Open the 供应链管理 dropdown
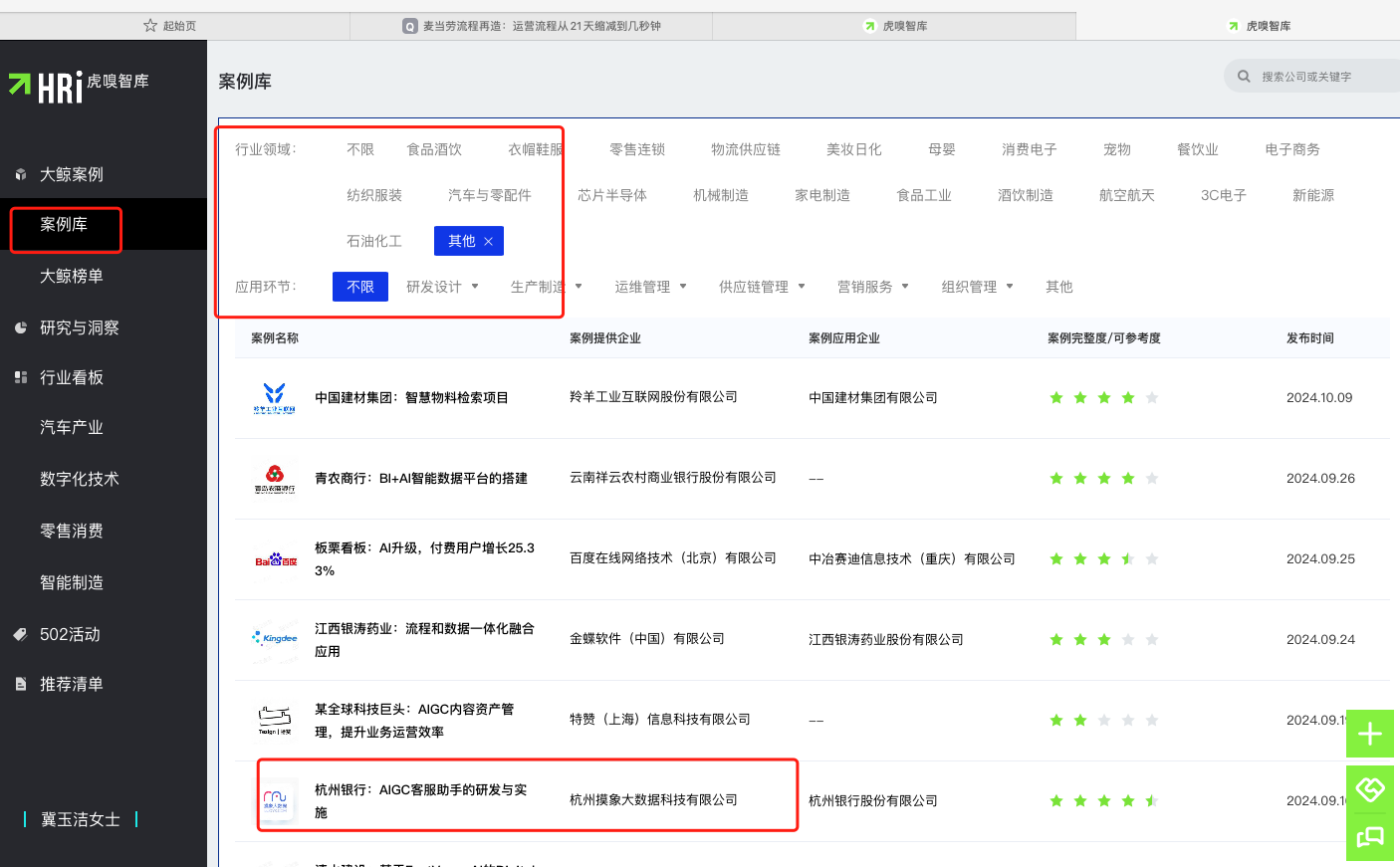 [762, 286]
